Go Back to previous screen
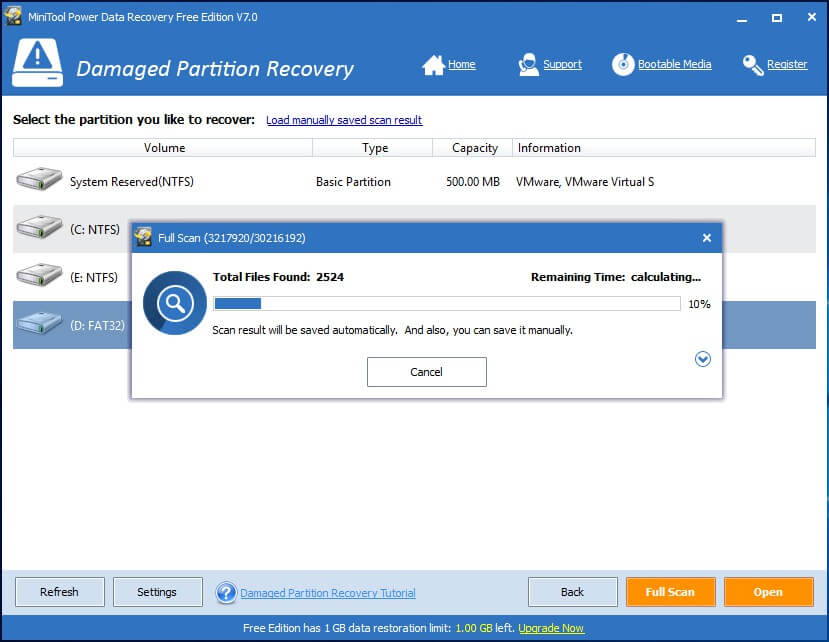The height and width of the screenshot is (642, 829). 573,592
